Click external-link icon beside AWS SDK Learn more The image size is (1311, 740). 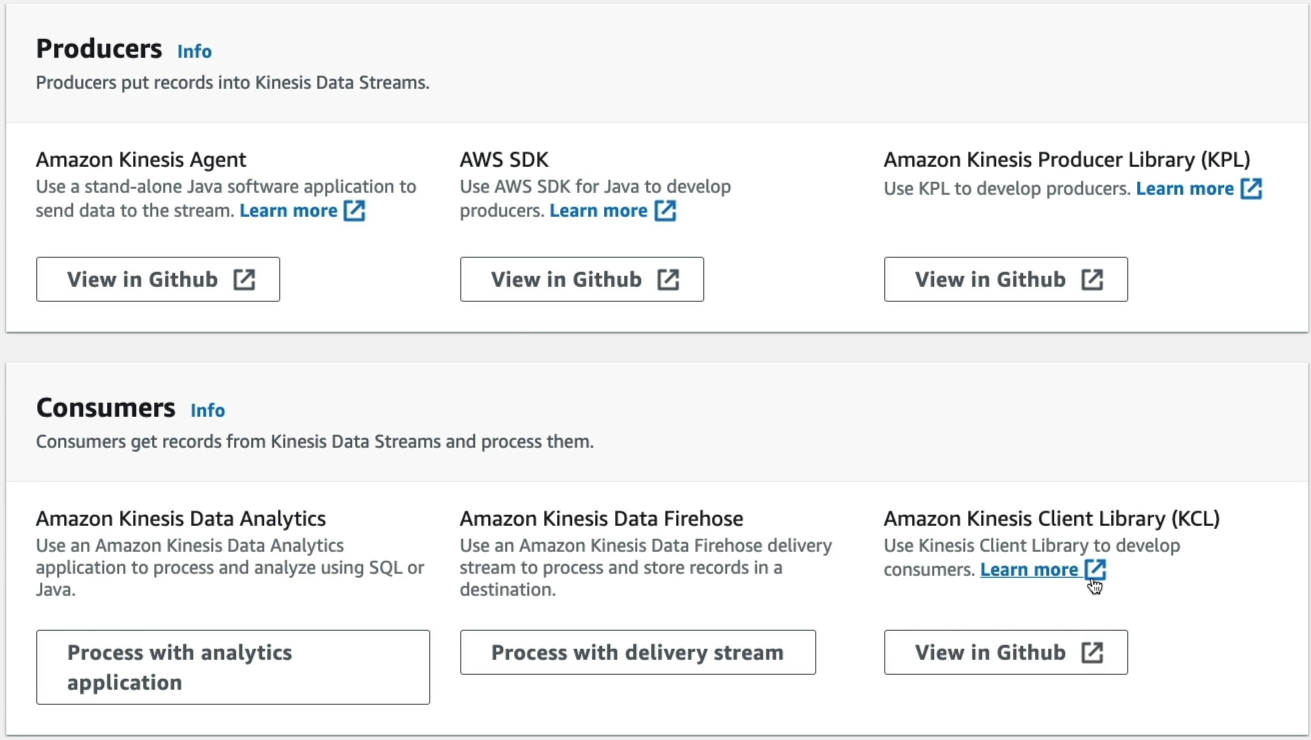pyautogui.click(x=665, y=211)
